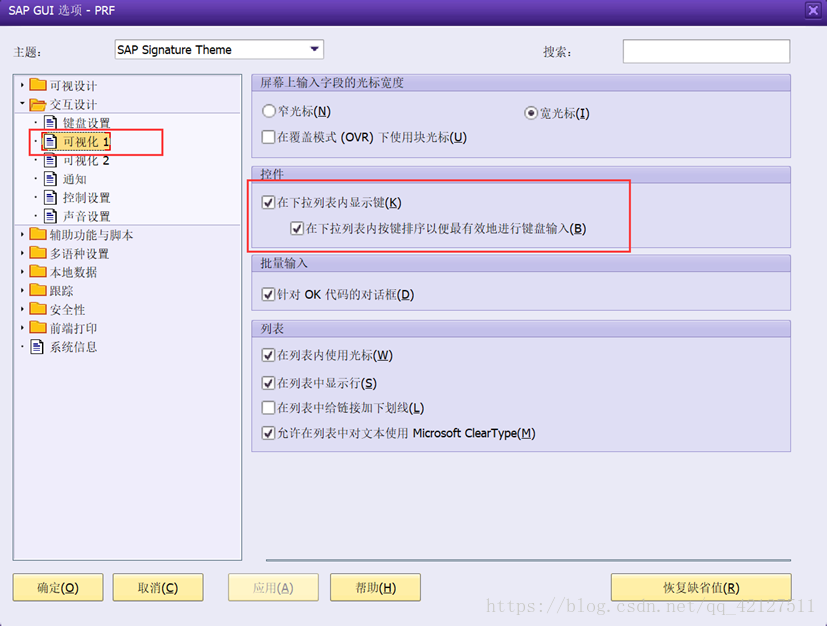
Task: Select 键盘设置 label in the tree
Action: pos(86,123)
